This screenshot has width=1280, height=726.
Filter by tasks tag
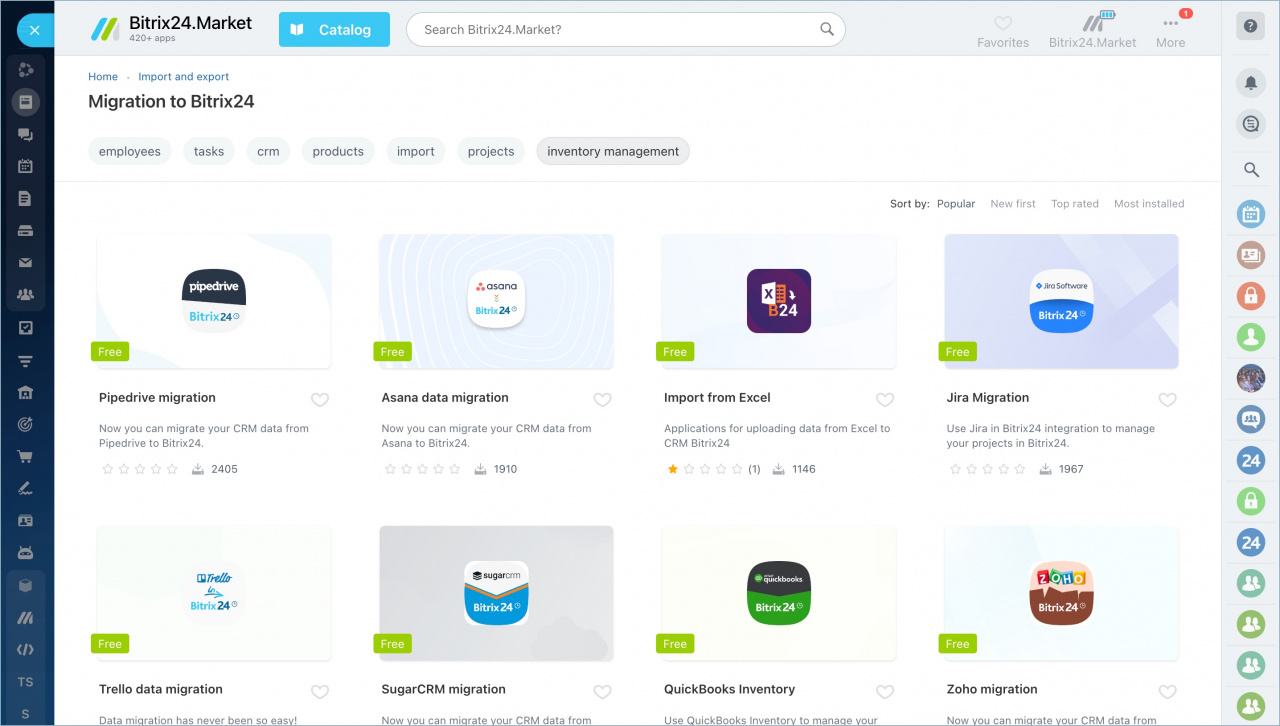(x=209, y=151)
